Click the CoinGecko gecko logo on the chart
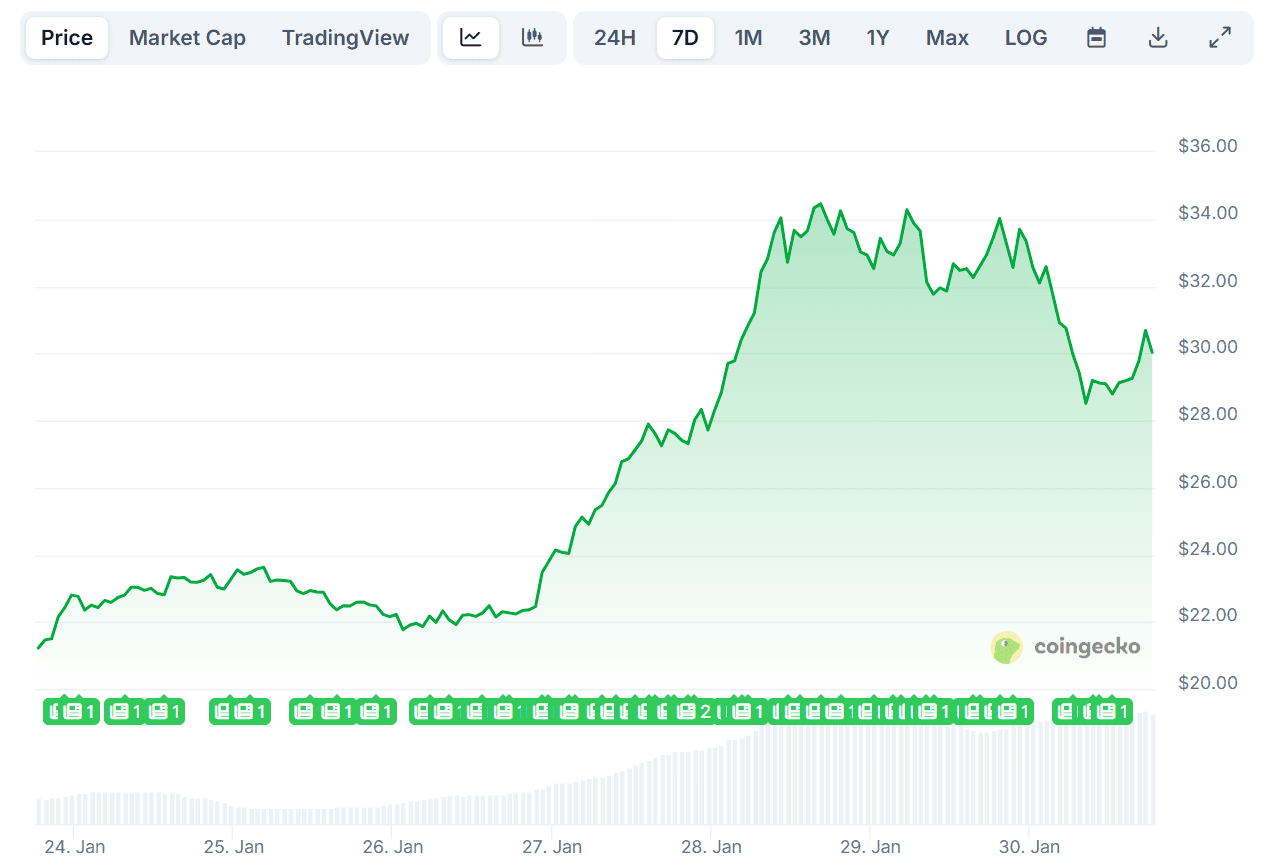 (1004, 647)
